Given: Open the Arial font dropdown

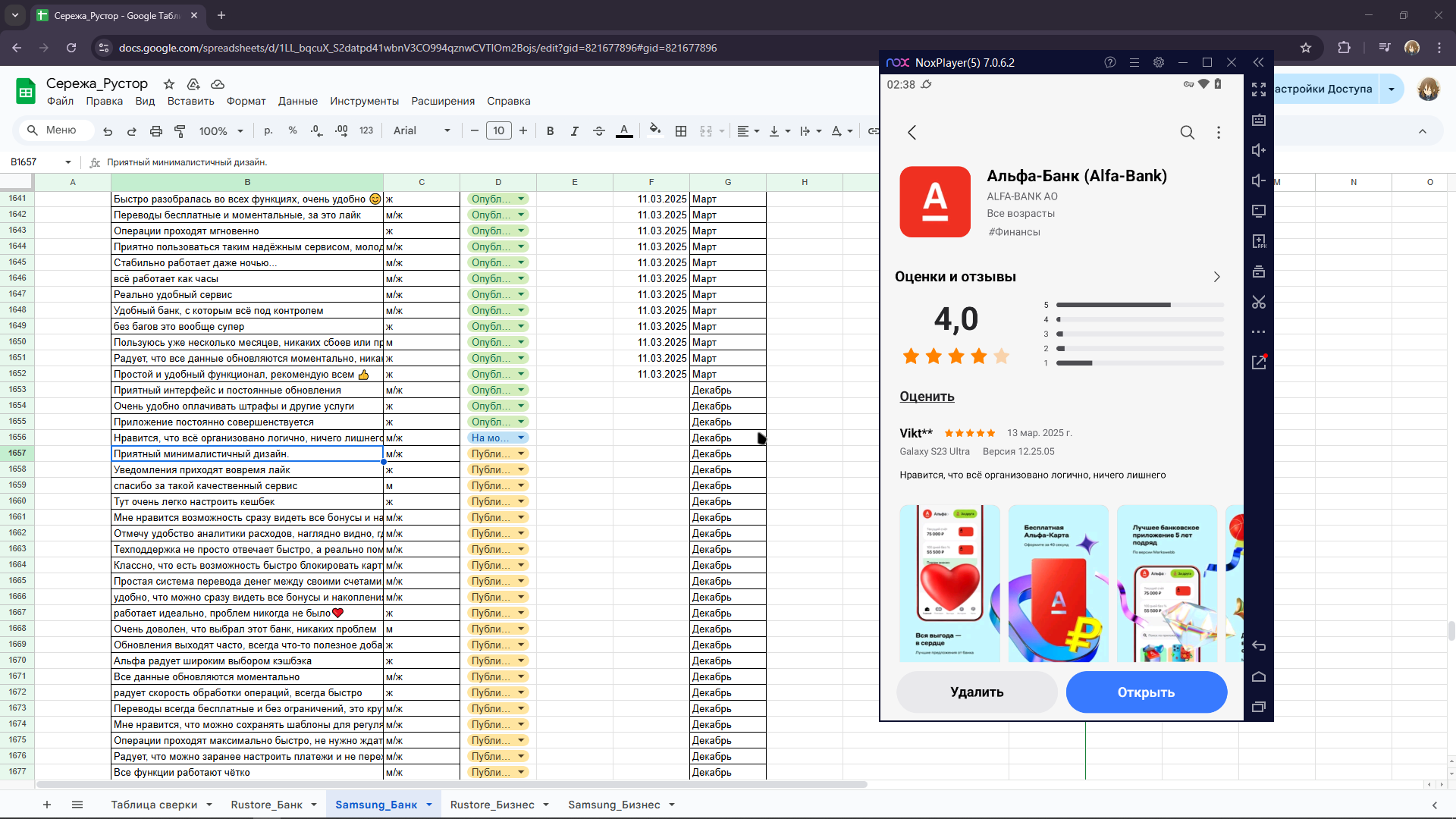Looking at the screenshot, I should click(422, 130).
